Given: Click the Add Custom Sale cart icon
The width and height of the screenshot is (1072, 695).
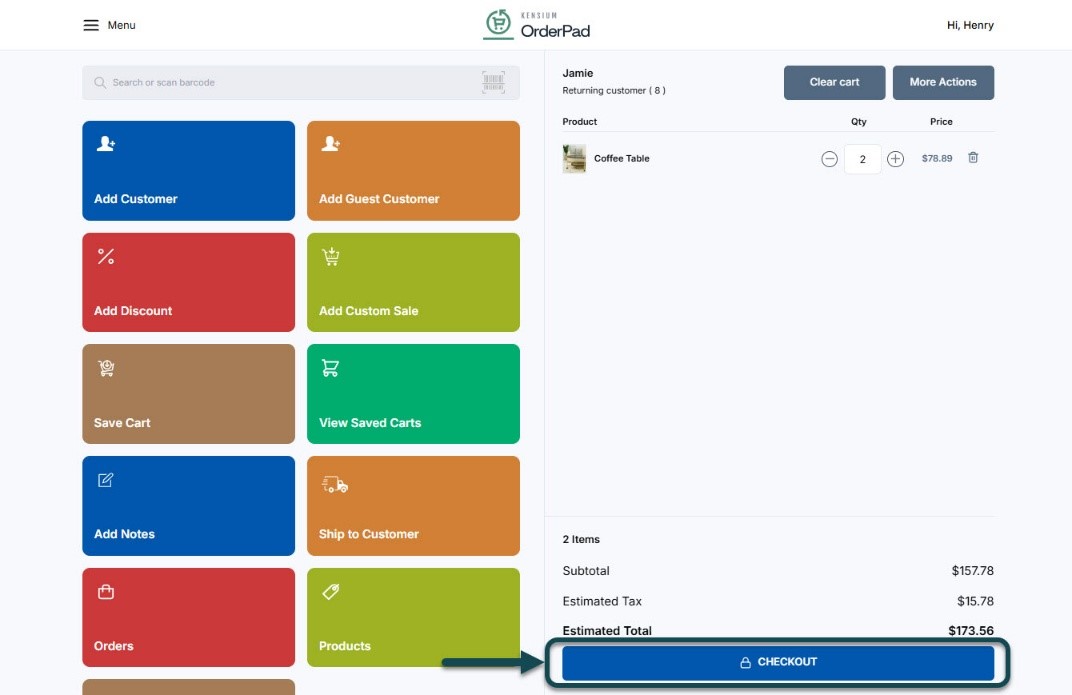Looking at the screenshot, I should pyautogui.click(x=331, y=256).
